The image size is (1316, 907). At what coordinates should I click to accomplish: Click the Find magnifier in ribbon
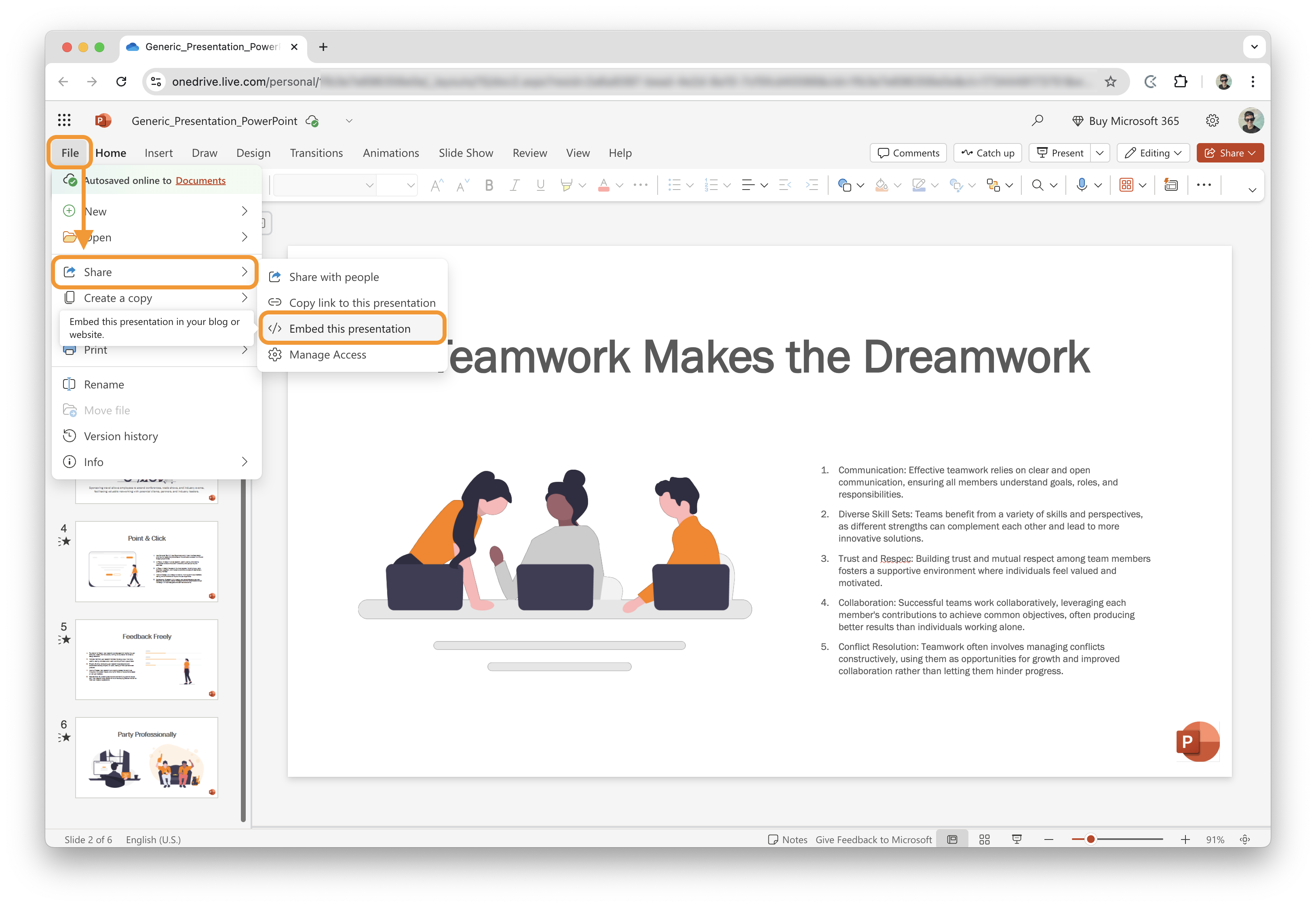(1038, 185)
